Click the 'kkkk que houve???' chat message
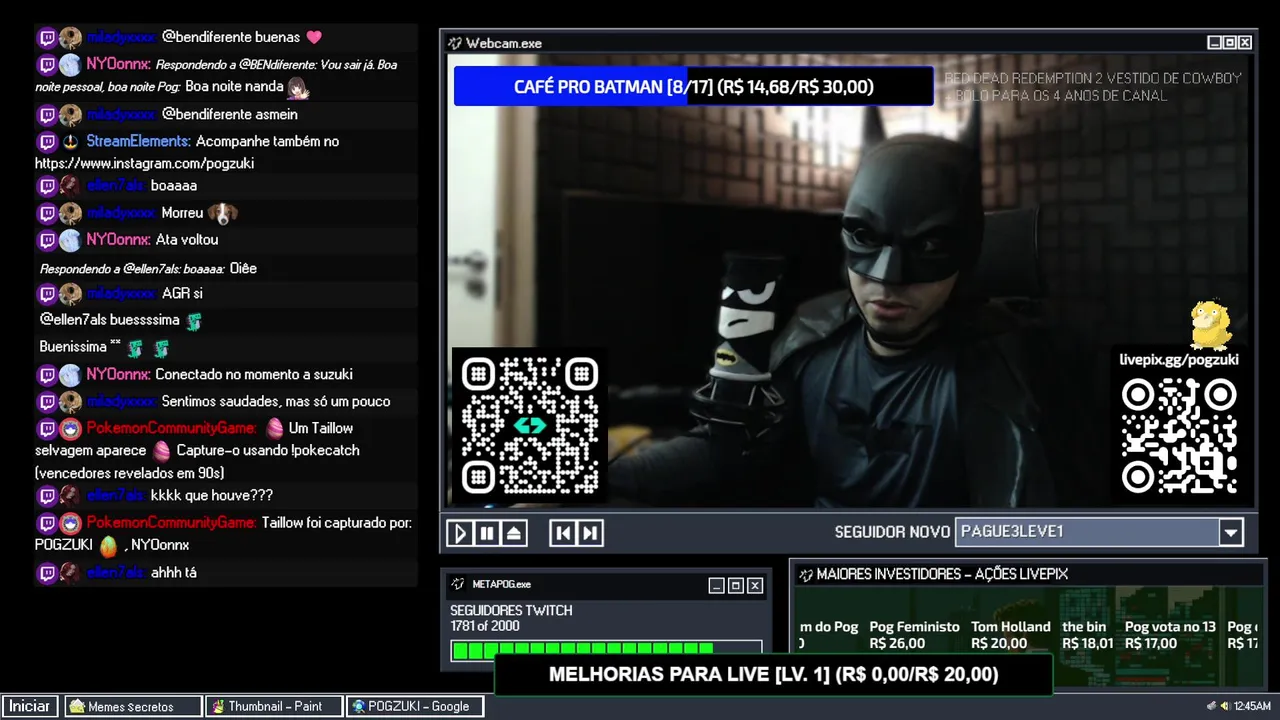This screenshot has width=1280, height=720. [211, 496]
